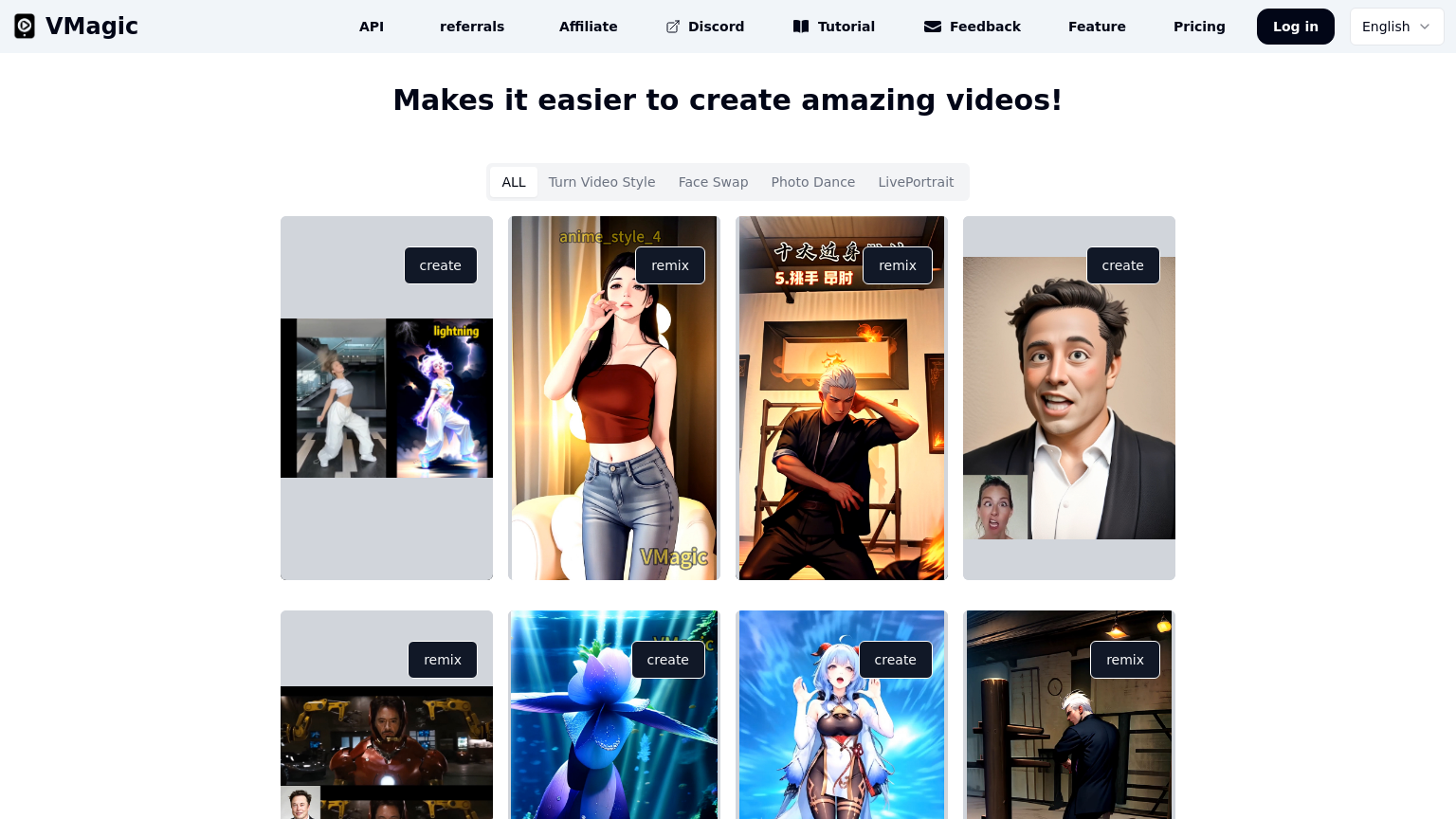Select the LivePortrait tab
The width and height of the screenshot is (1456, 819).
(916, 182)
